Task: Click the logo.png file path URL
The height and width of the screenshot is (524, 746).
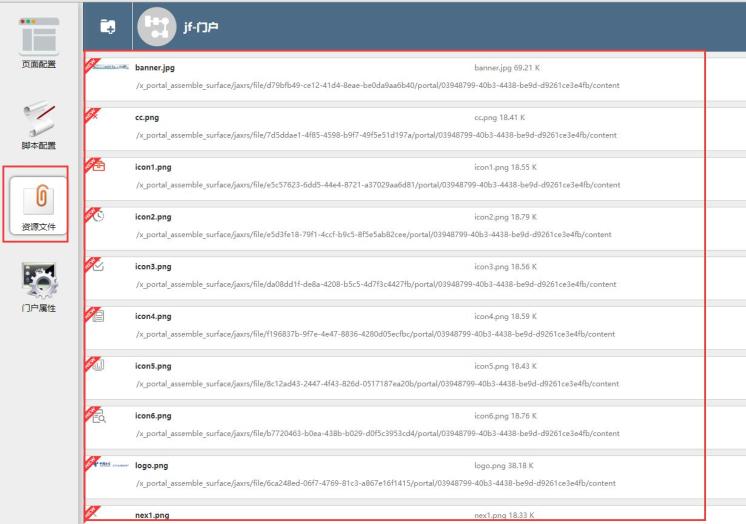Action: 376,484
